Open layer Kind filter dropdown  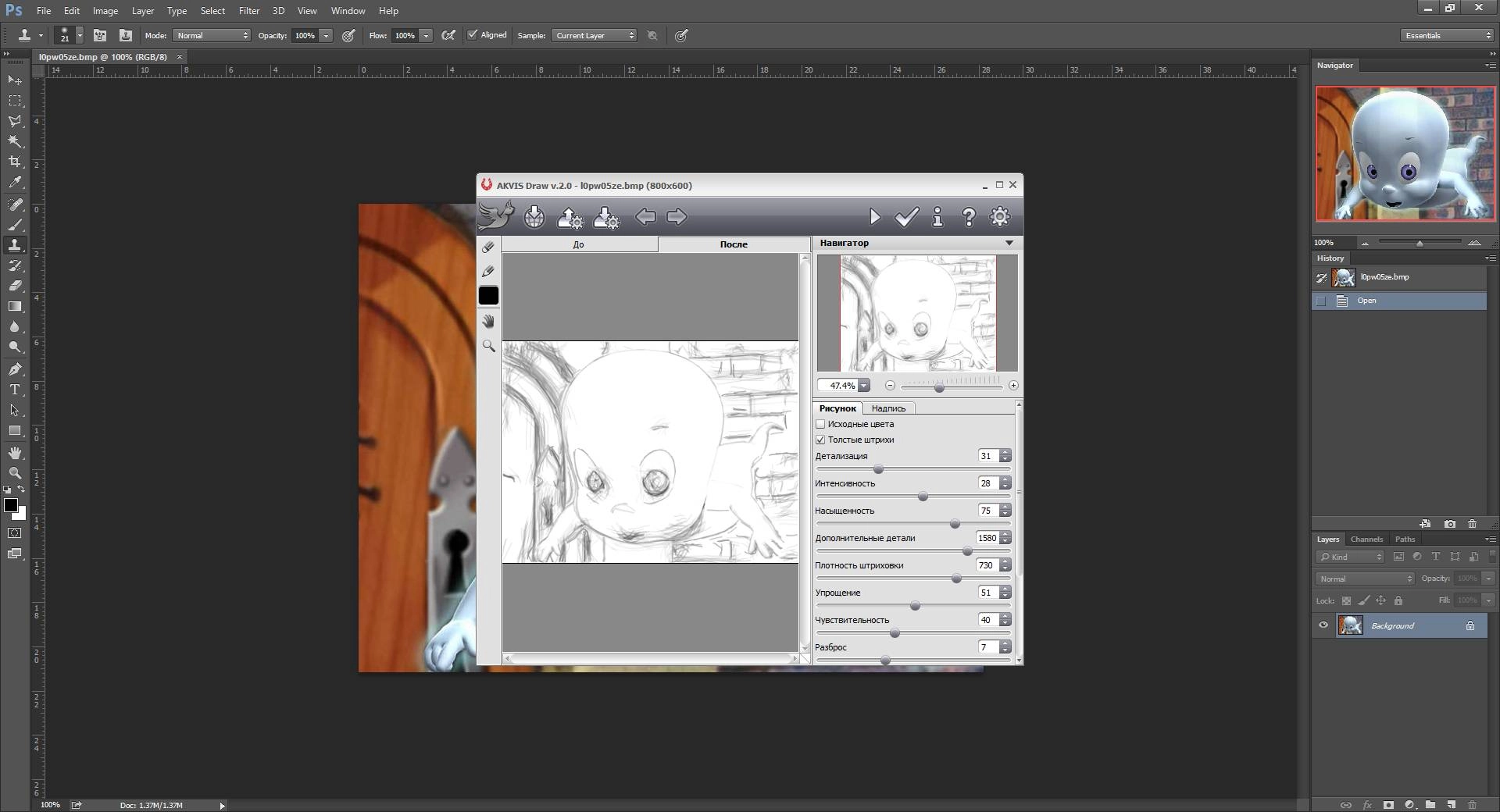(x=1350, y=557)
